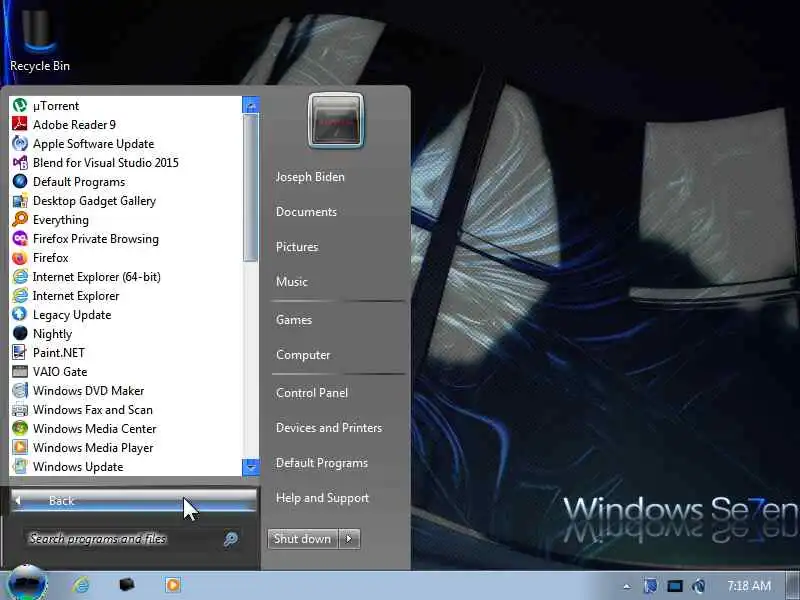Launch the Nightly browser icon
The width and height of the screenshot is (800, 600).
tap(20, 334)
